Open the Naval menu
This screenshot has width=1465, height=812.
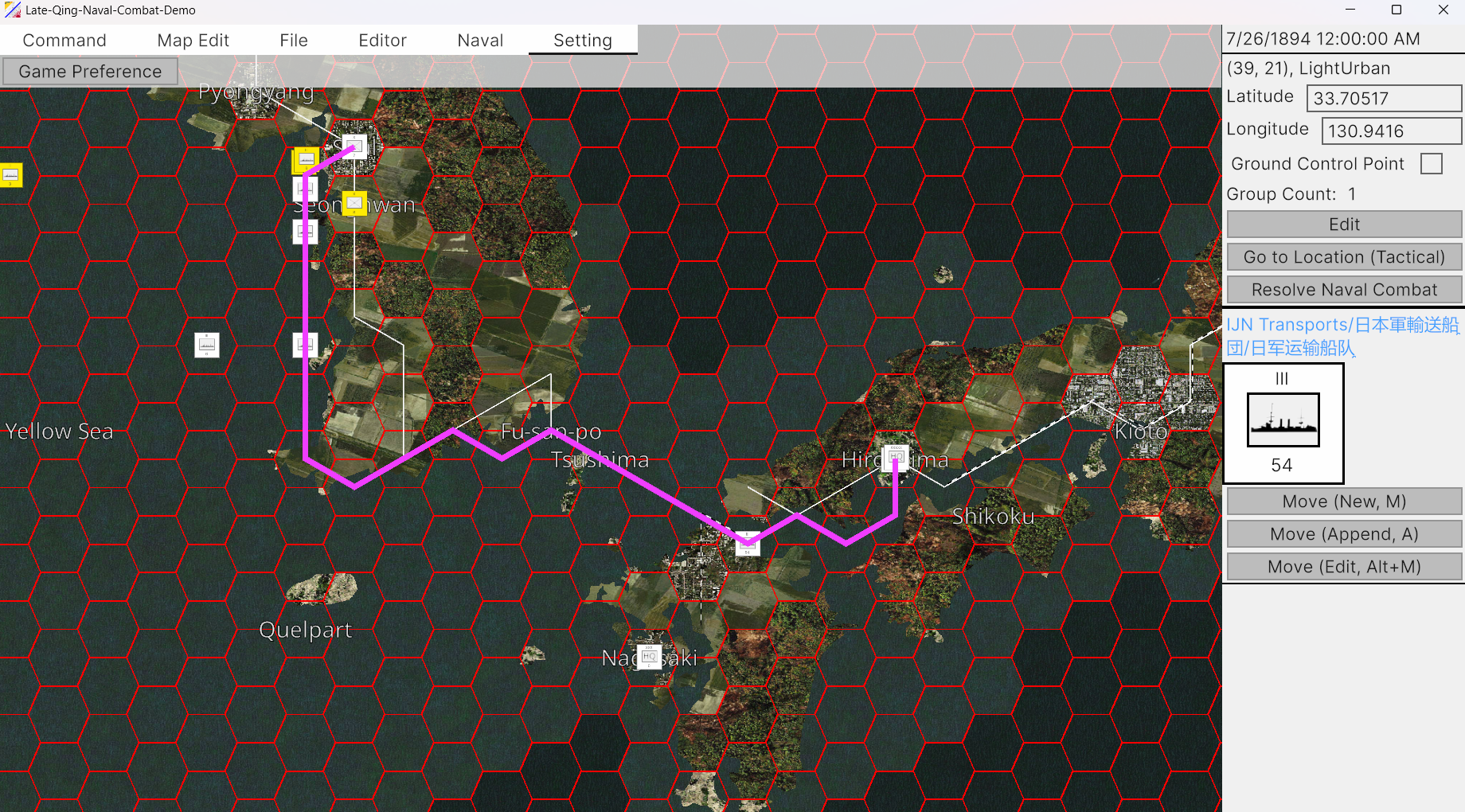[480, 41]
